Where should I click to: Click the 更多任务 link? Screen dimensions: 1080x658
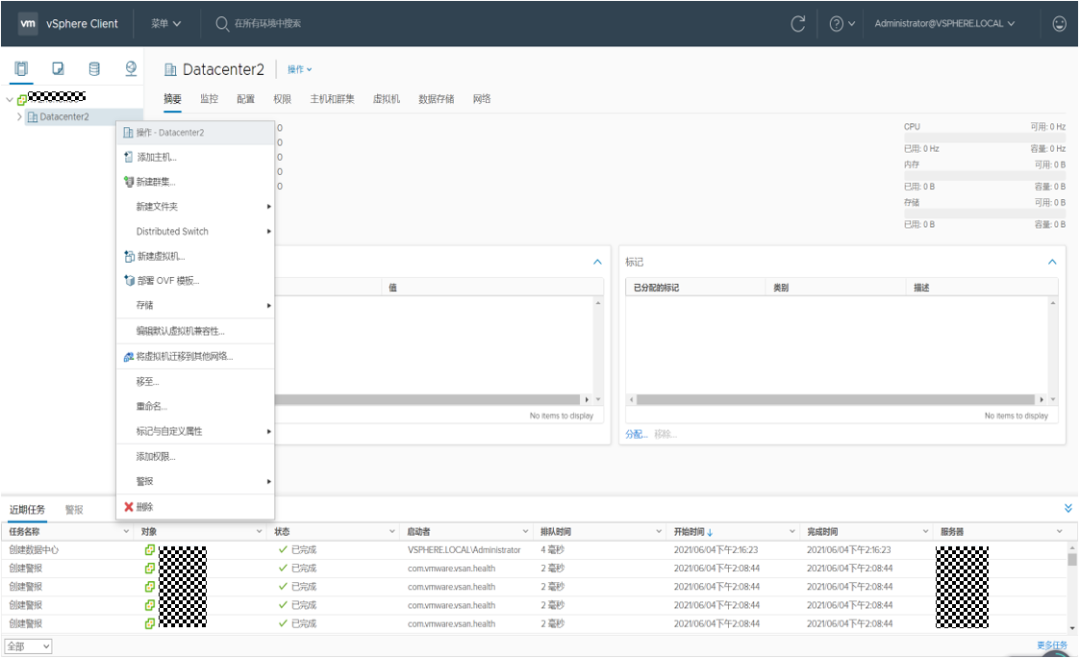point(1052,645)
